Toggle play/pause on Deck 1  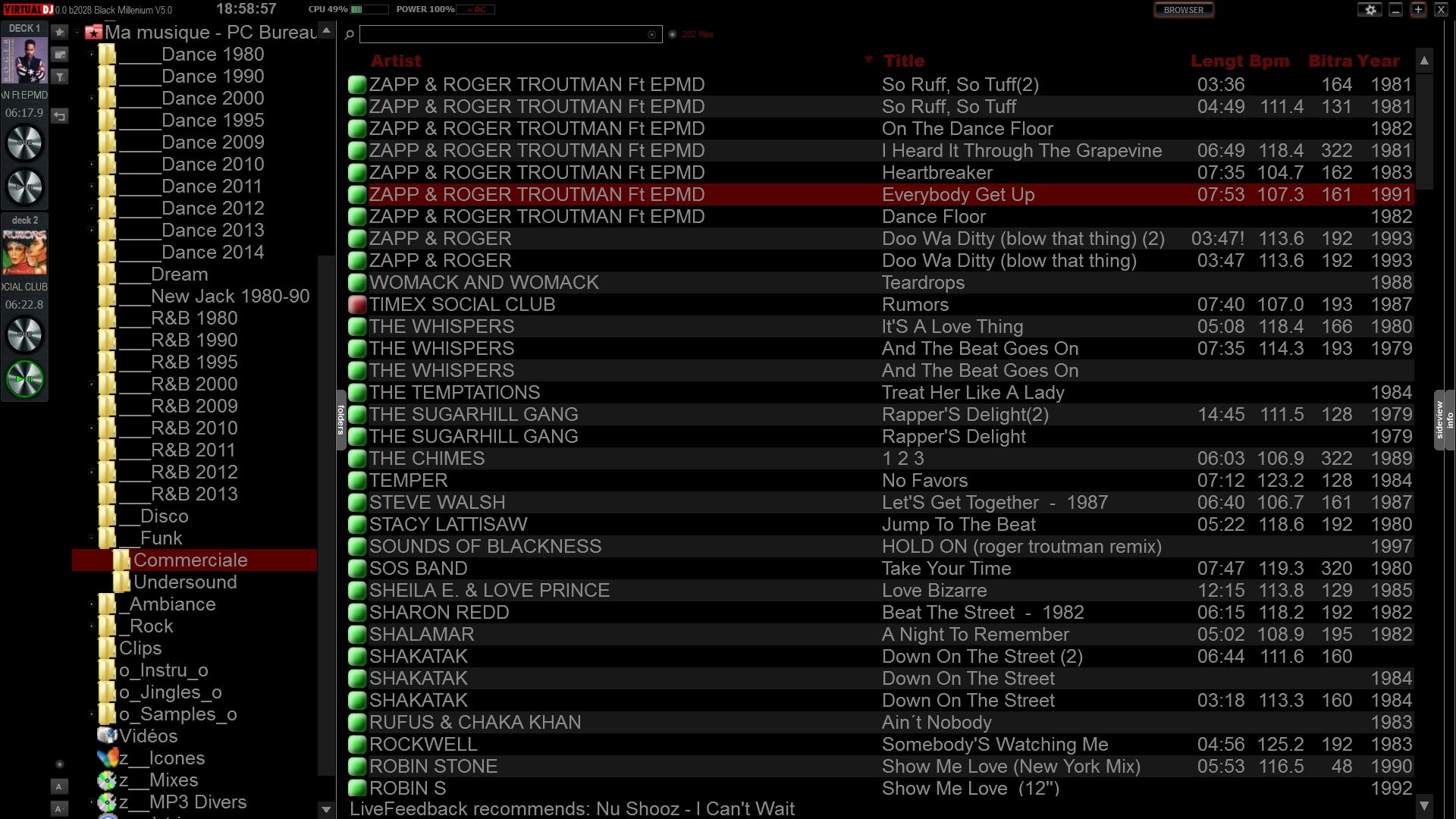pyautogui.click(x=25, y=187)
